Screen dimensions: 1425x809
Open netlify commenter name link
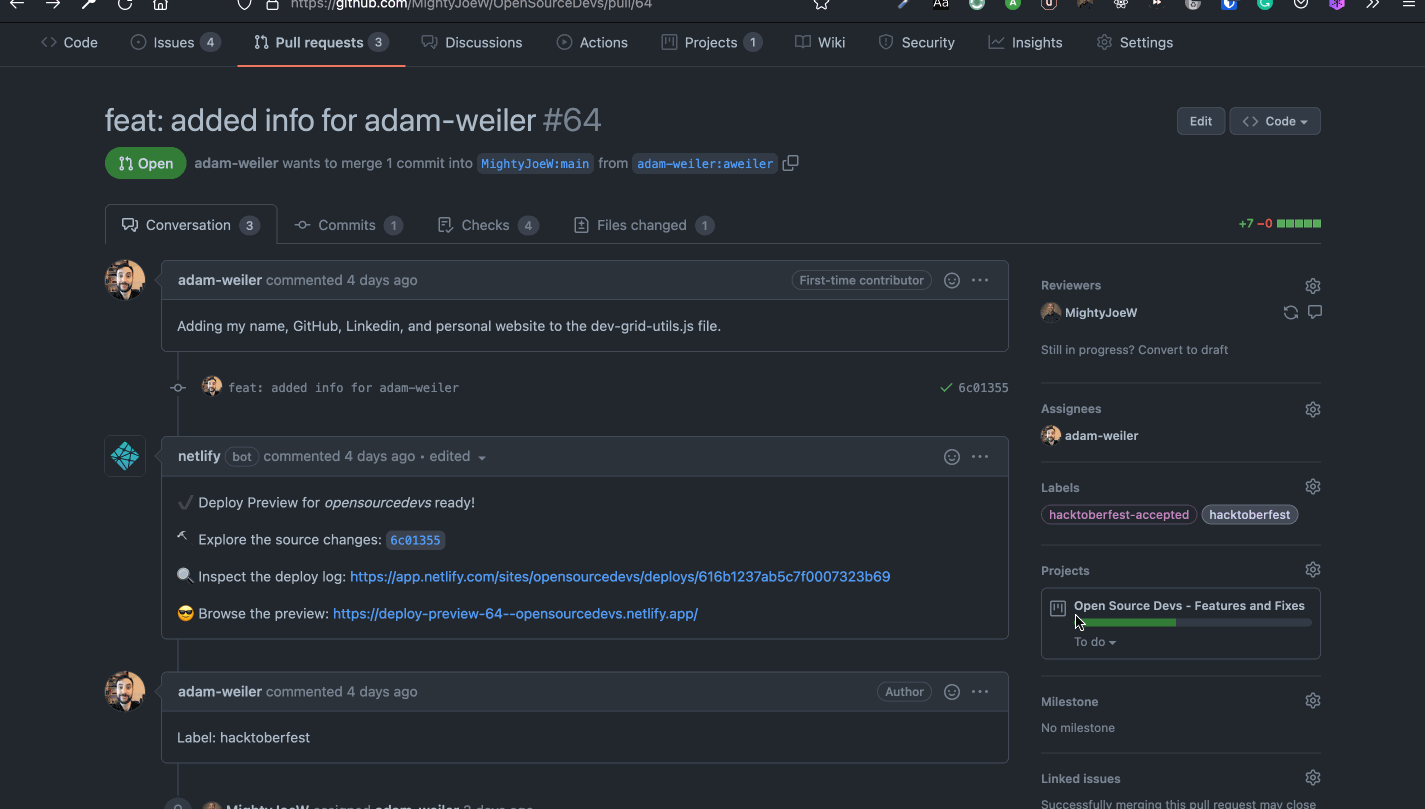click(x=199, y=456)
